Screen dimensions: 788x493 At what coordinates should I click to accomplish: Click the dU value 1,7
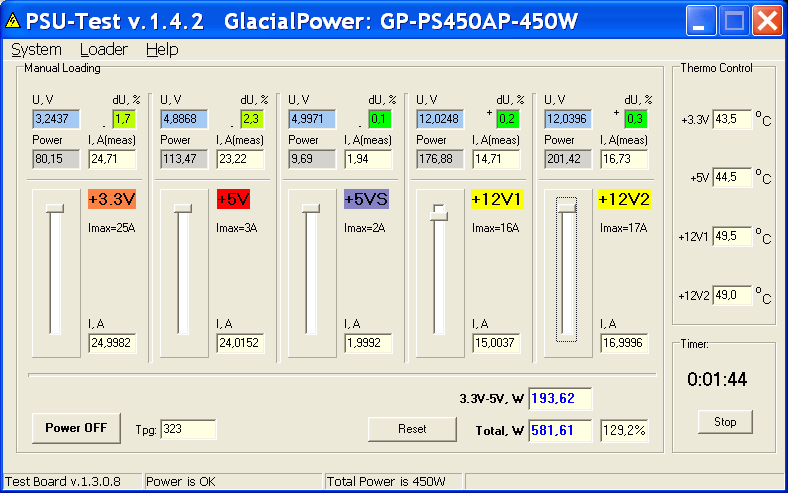[124, 119]
